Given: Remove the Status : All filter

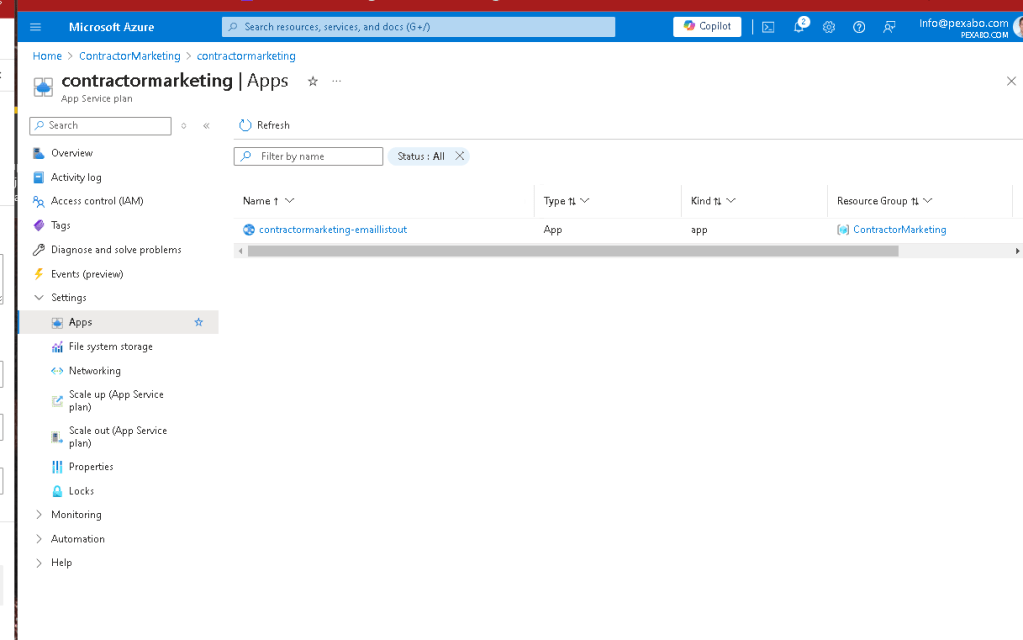Looking at the screenshot, I should [459, 156].
